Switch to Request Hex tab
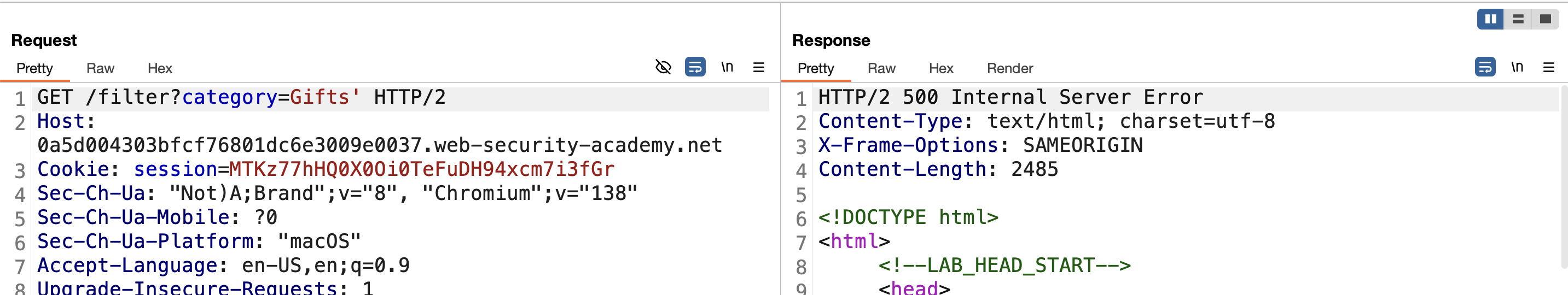This screenshot has height=295, width=1568. point(160,68)
